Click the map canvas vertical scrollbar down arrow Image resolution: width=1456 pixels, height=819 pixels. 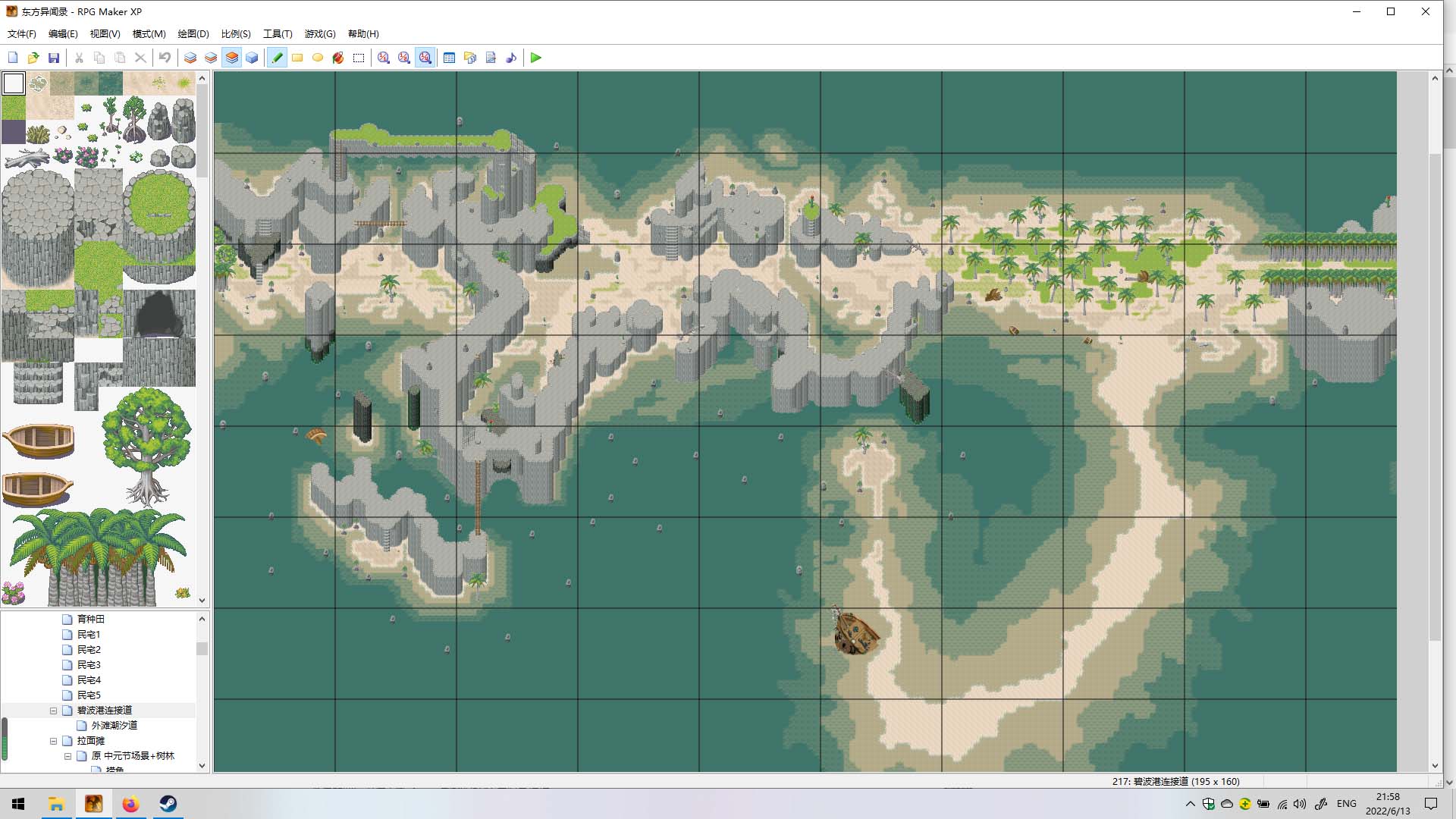click(1435, 766)
